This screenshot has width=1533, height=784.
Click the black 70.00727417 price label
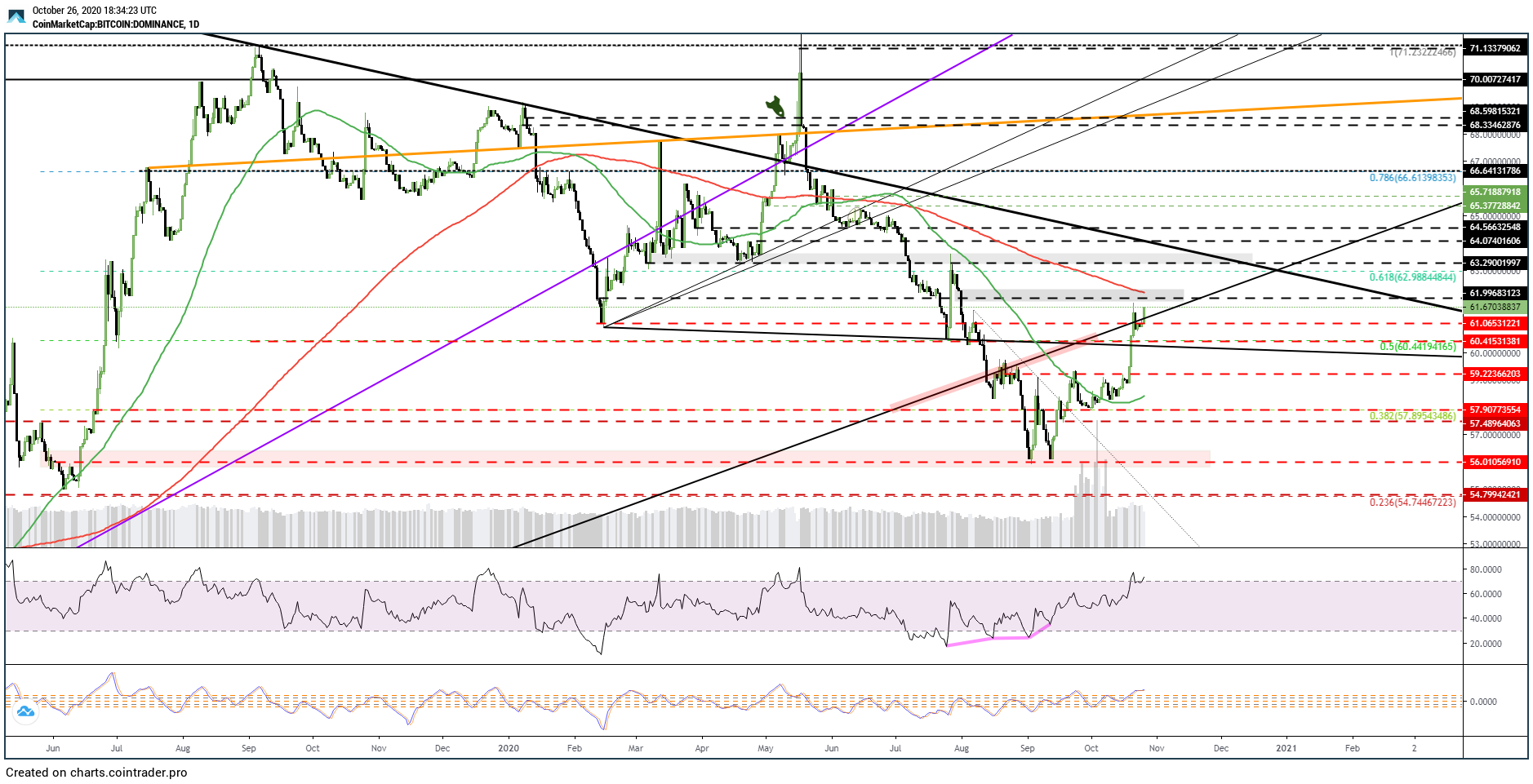pos(1495,80)
